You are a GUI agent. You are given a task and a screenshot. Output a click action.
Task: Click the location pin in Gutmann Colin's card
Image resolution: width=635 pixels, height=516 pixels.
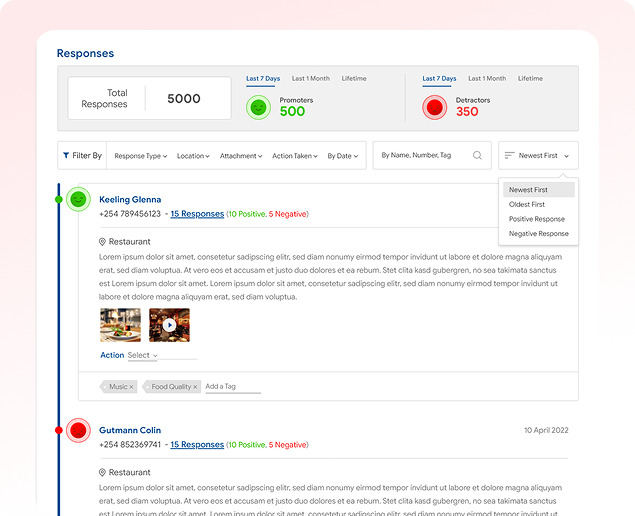[102, 472]
